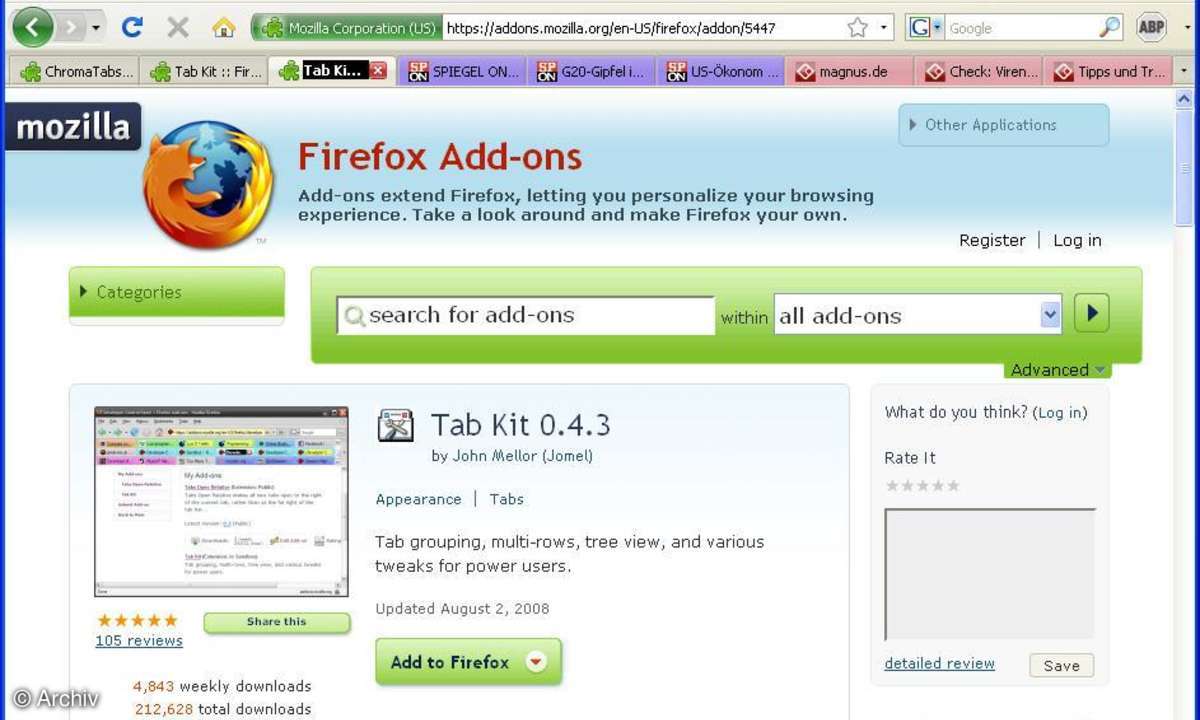
Task: Click the magnifier icon in Google search box
Action: (x=1109, y=28)
